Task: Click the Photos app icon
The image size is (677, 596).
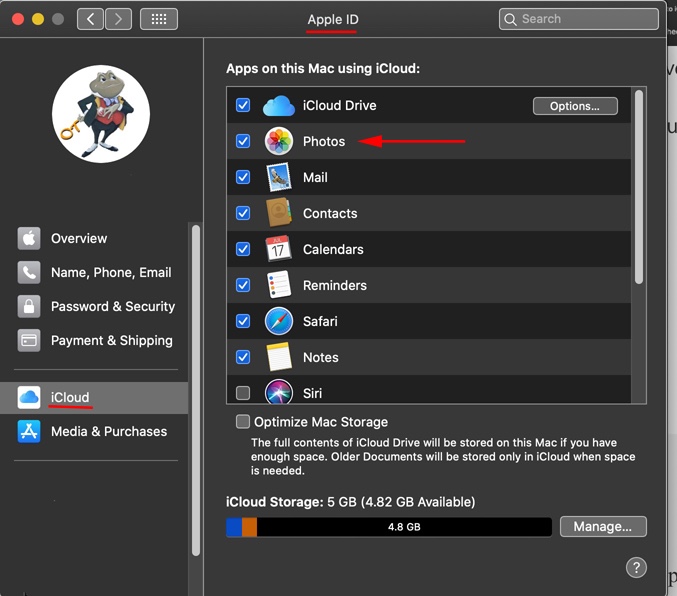Action: (x=278, y=141)
